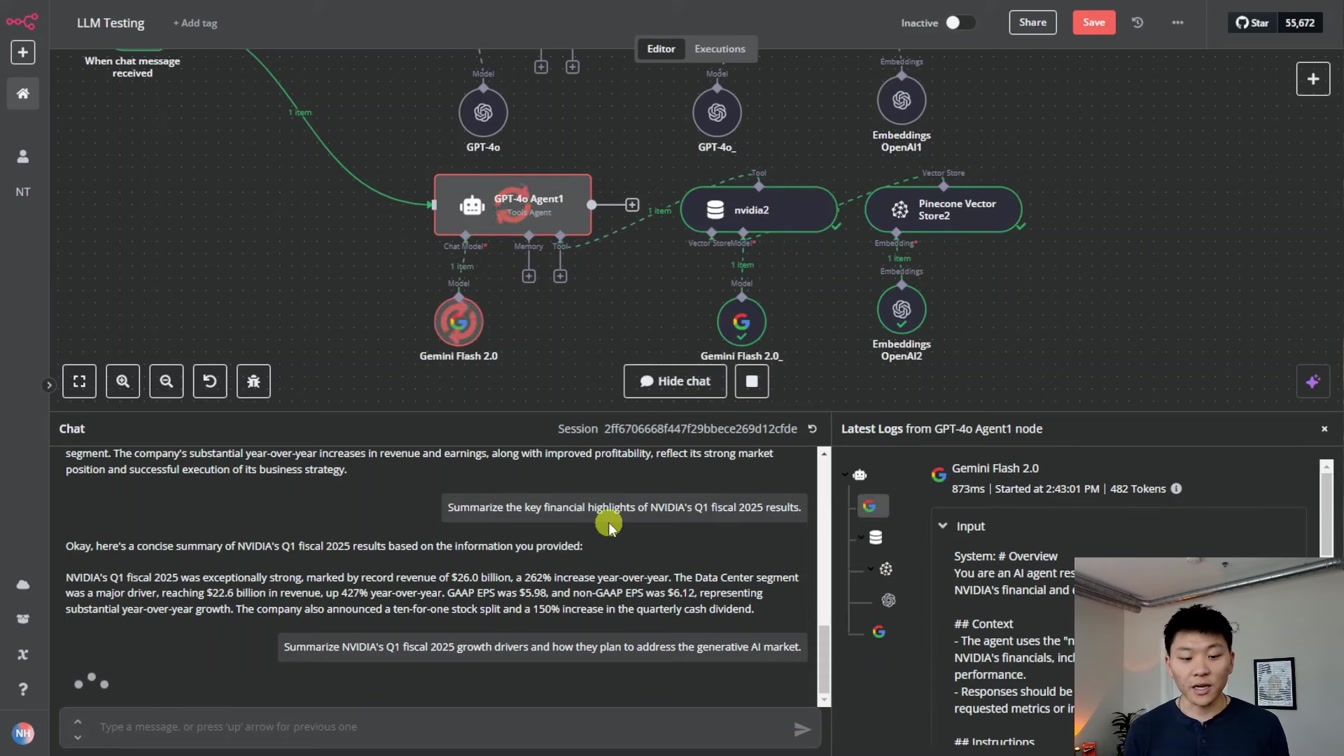Zoom in on the canvas
The width and height of the screenshot is (1344, 756).
123,381
